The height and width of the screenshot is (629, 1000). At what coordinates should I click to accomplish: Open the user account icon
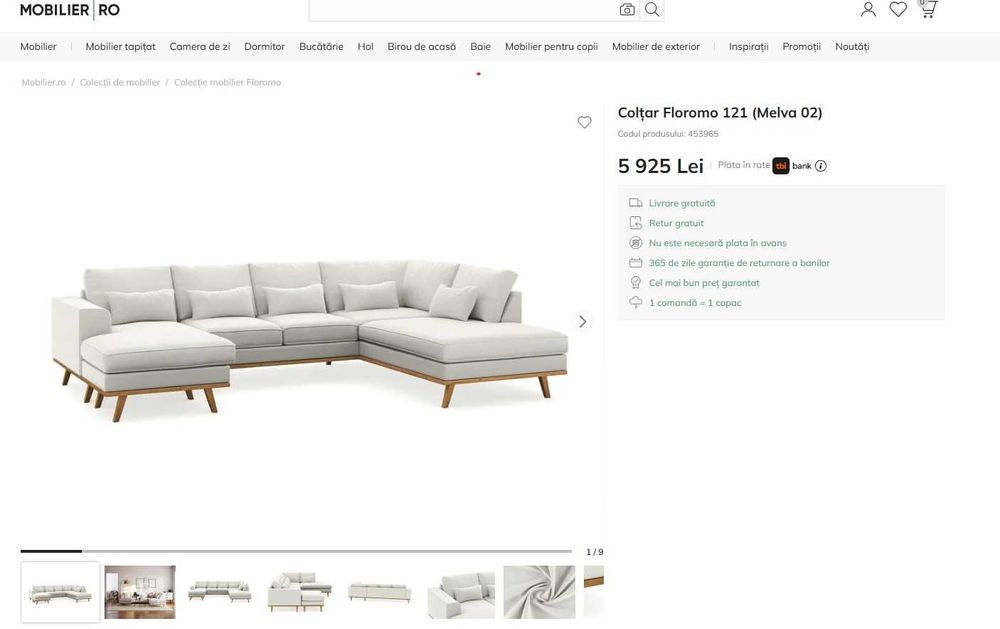pyautogui.click(x=868, y=10)
